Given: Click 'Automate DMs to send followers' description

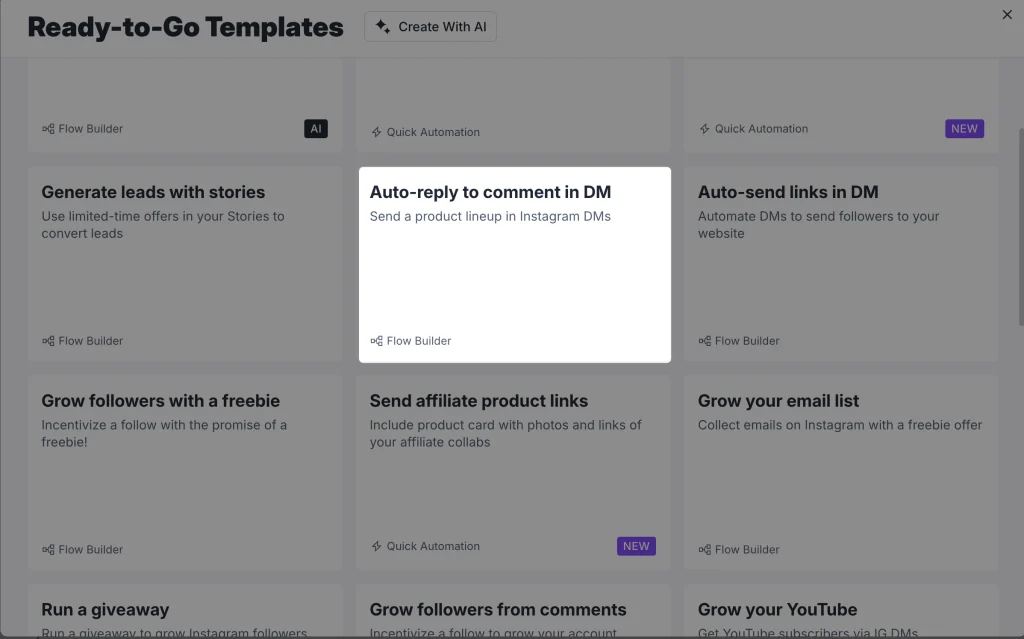Looking at the screenshot, I should (x=818, y=225).
